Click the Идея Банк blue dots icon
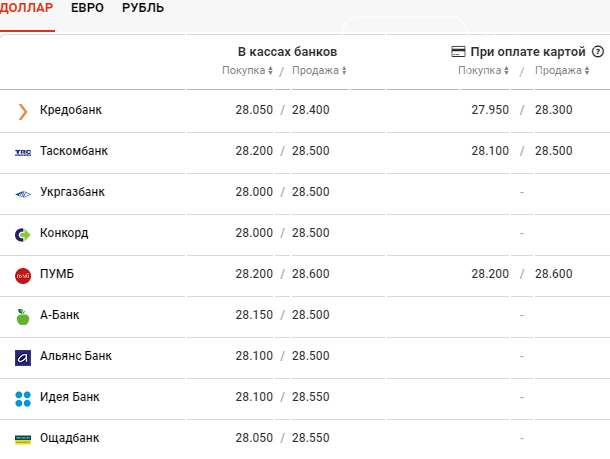The width and height of the screenshot is (610, 459). click(23, 398)
